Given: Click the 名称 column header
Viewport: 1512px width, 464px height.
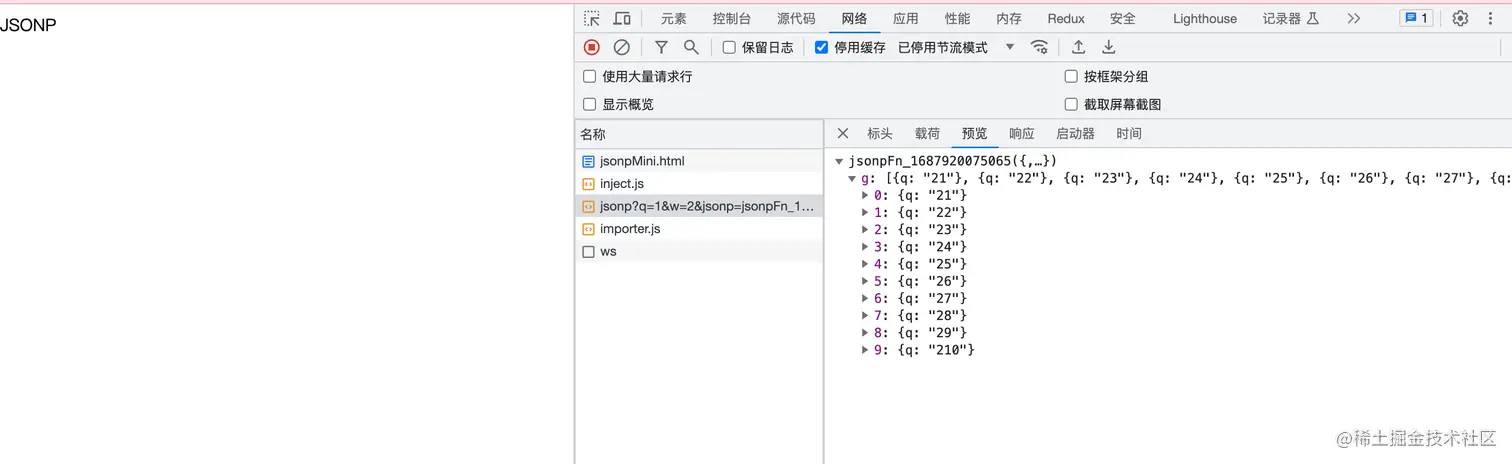Looking at the screenshot, I should [699, 134].
